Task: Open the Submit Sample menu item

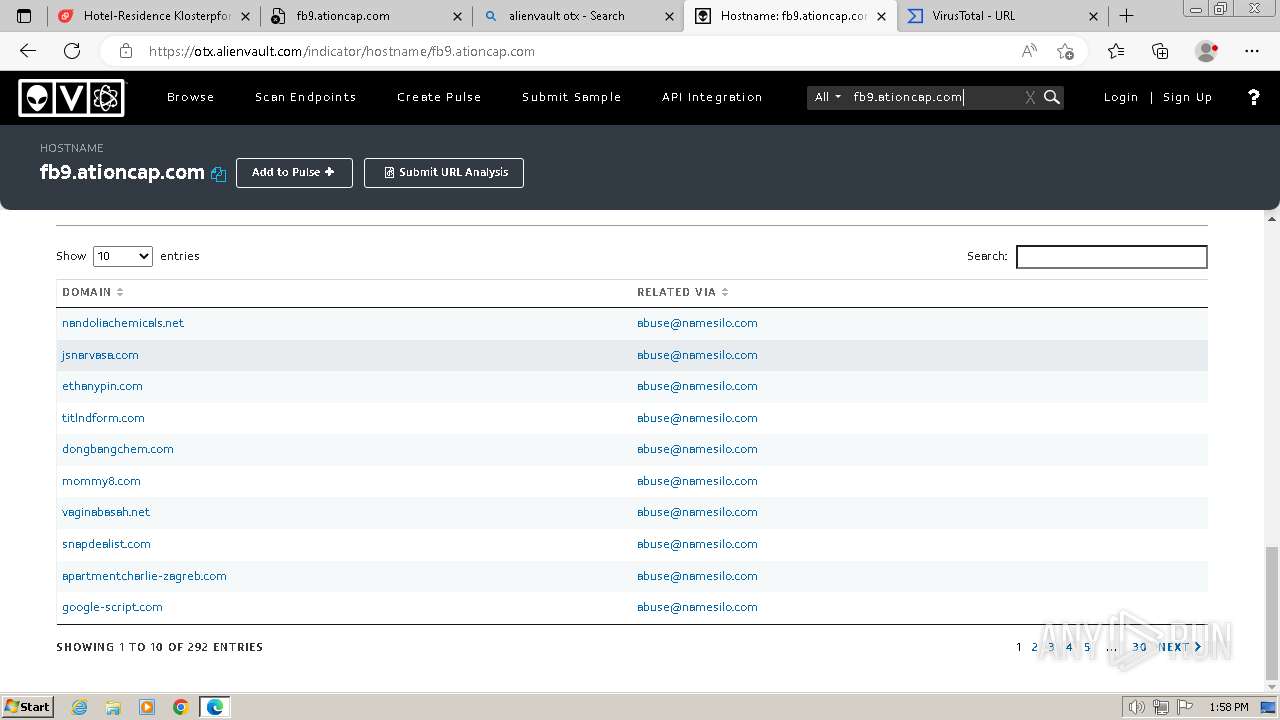Action: click(572, 97)
